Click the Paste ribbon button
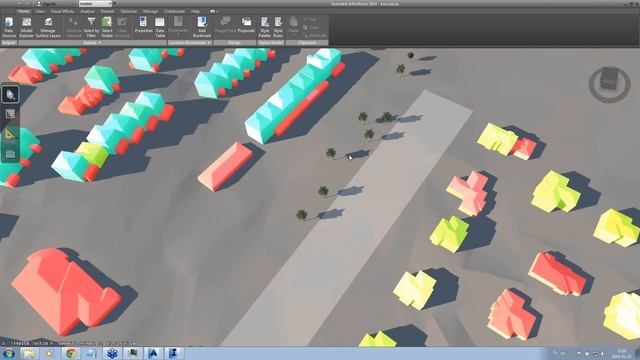 click(293, 25)
